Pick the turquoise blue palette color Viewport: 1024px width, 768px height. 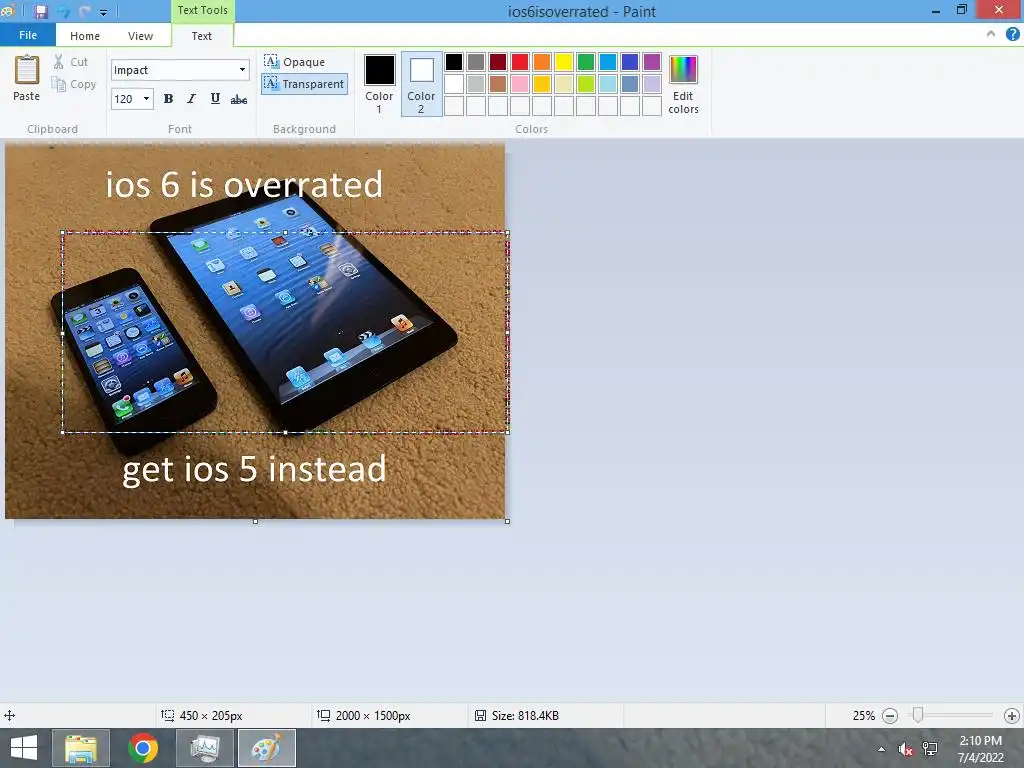click(608, 62)
